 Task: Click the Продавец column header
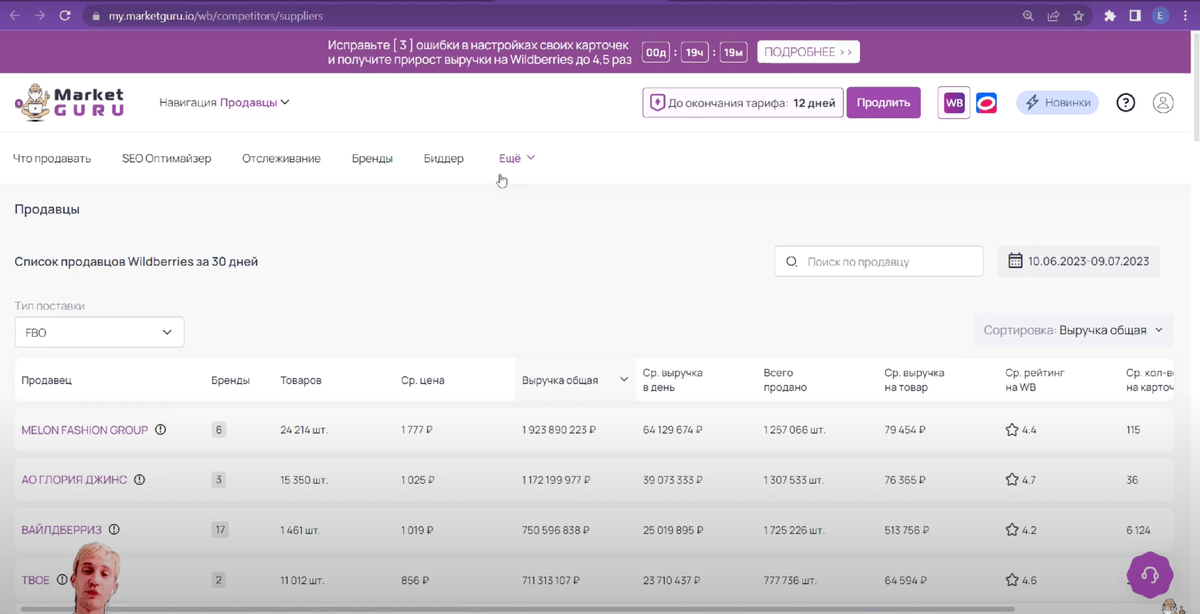(x=47, y=380)
